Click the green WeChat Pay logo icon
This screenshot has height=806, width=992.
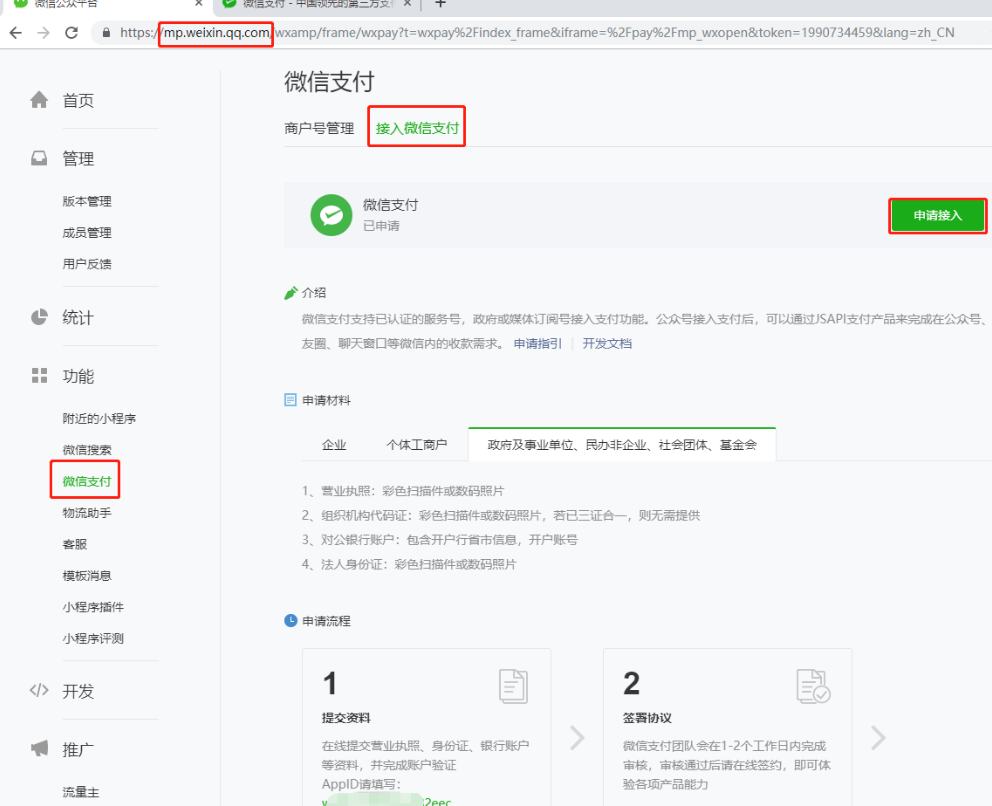tap(331, 215)
